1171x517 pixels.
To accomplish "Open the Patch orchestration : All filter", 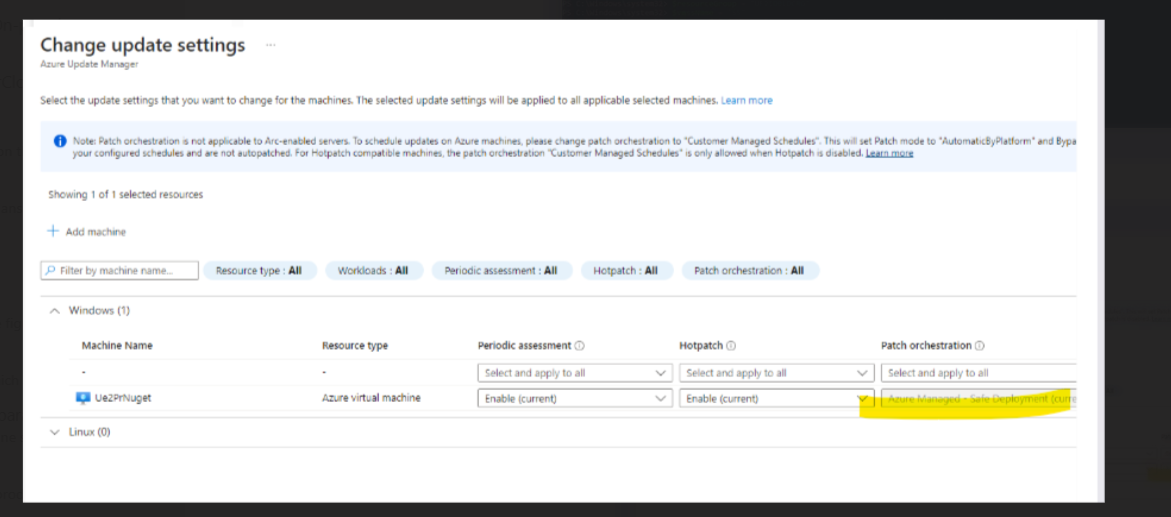I will [750, 270].
